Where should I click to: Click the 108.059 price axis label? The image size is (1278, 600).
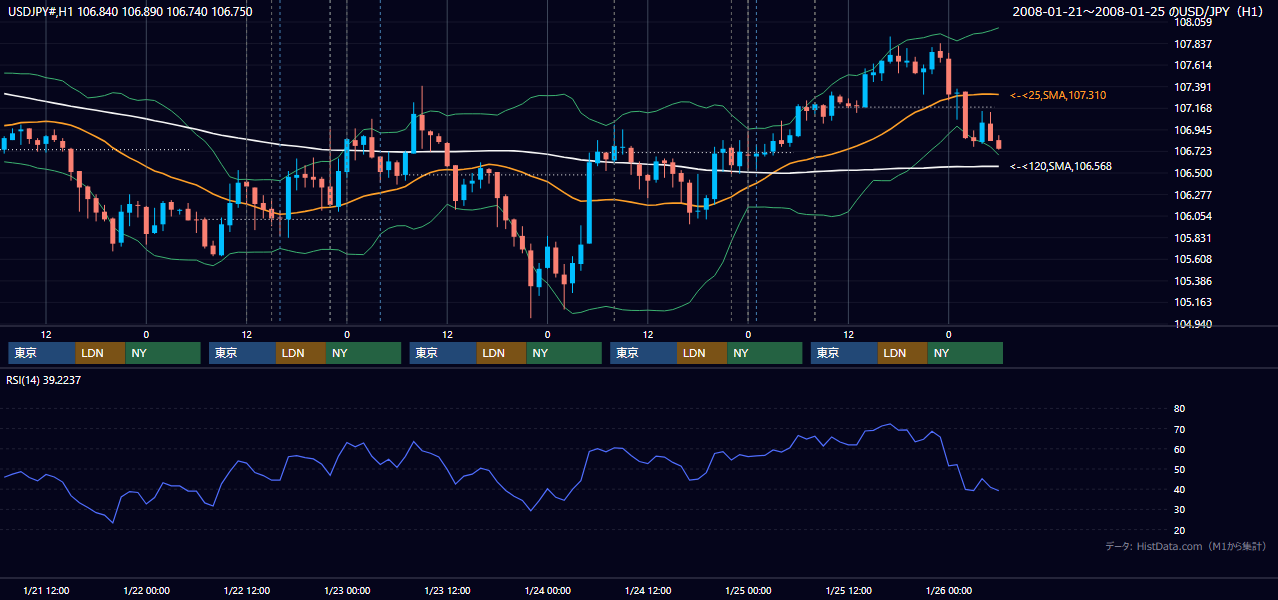pos(1193,22)
